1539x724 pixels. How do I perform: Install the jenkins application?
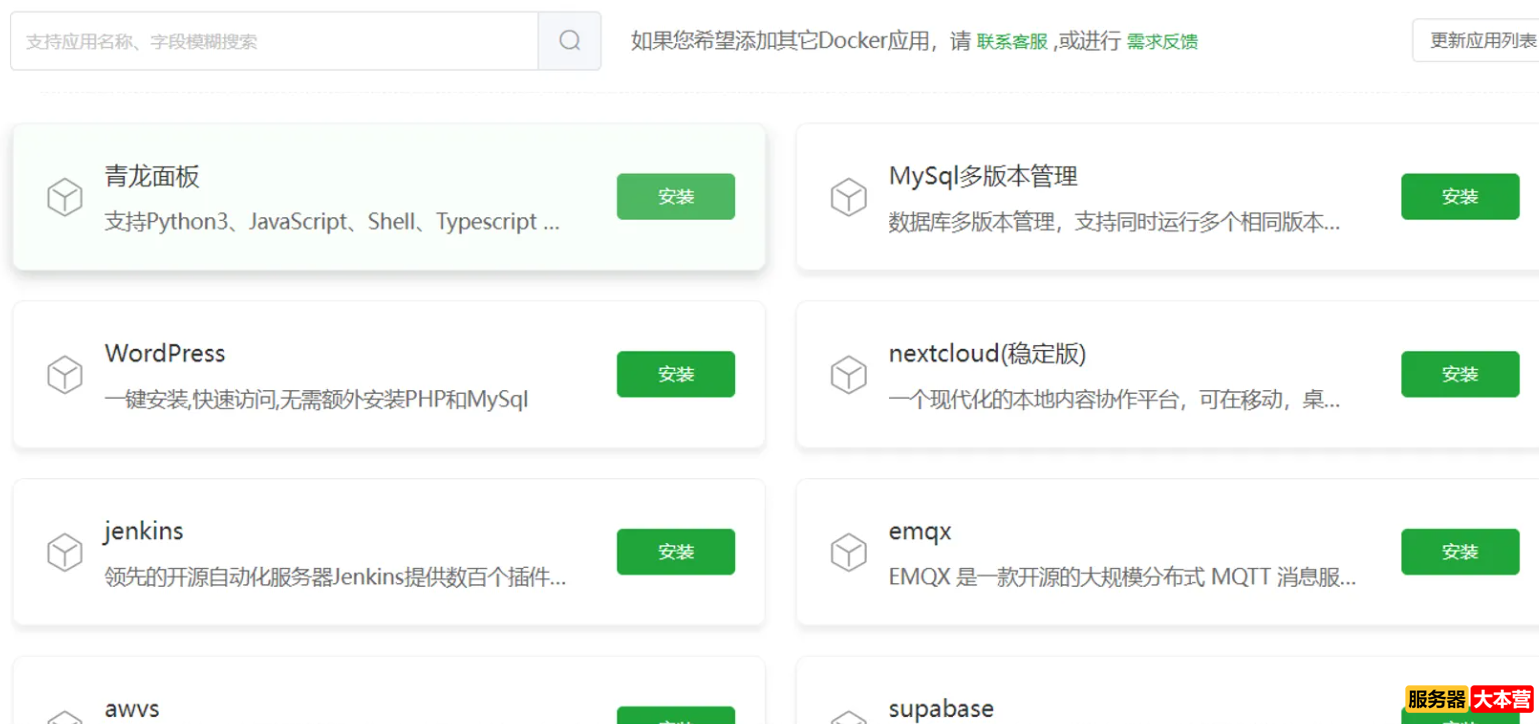(675, 551)
